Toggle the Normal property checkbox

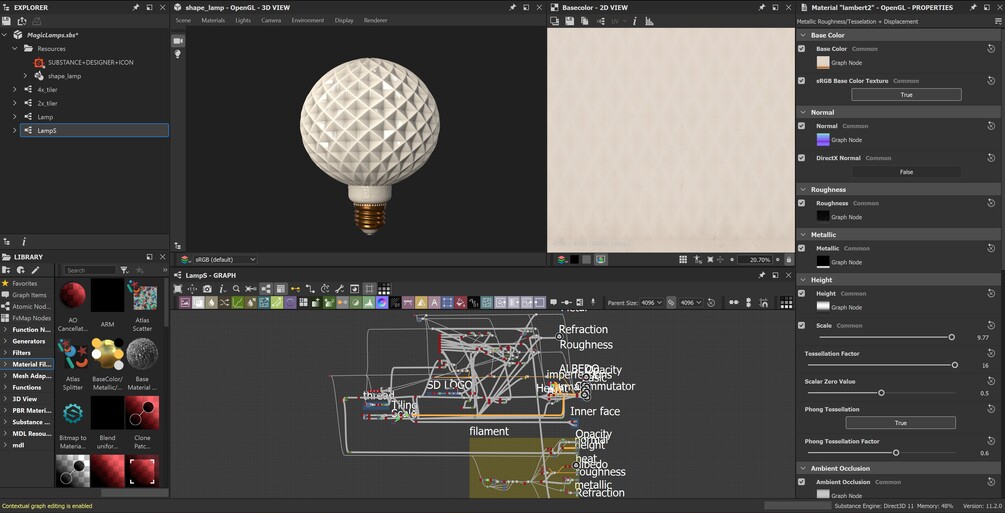[801, 126]
